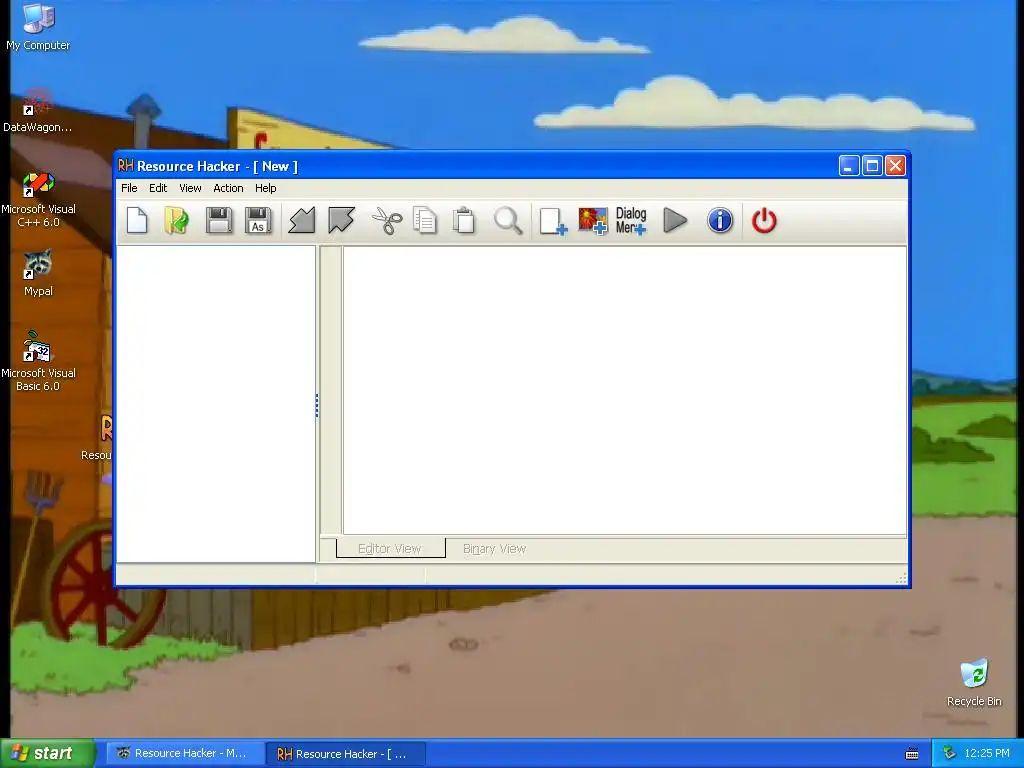Screen dimensions: 1024x768
Task: Click the Add image resource icon
Action: 592,221
